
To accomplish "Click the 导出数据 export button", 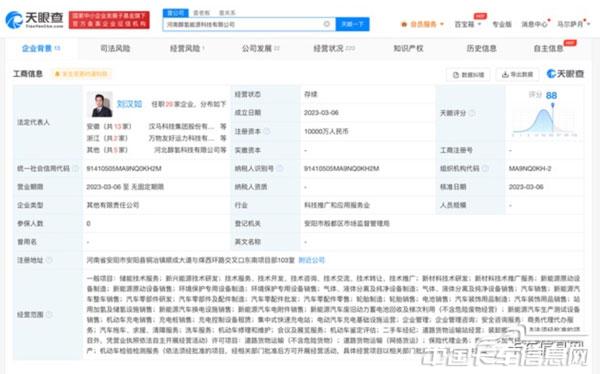I will [x=517, y=74].
